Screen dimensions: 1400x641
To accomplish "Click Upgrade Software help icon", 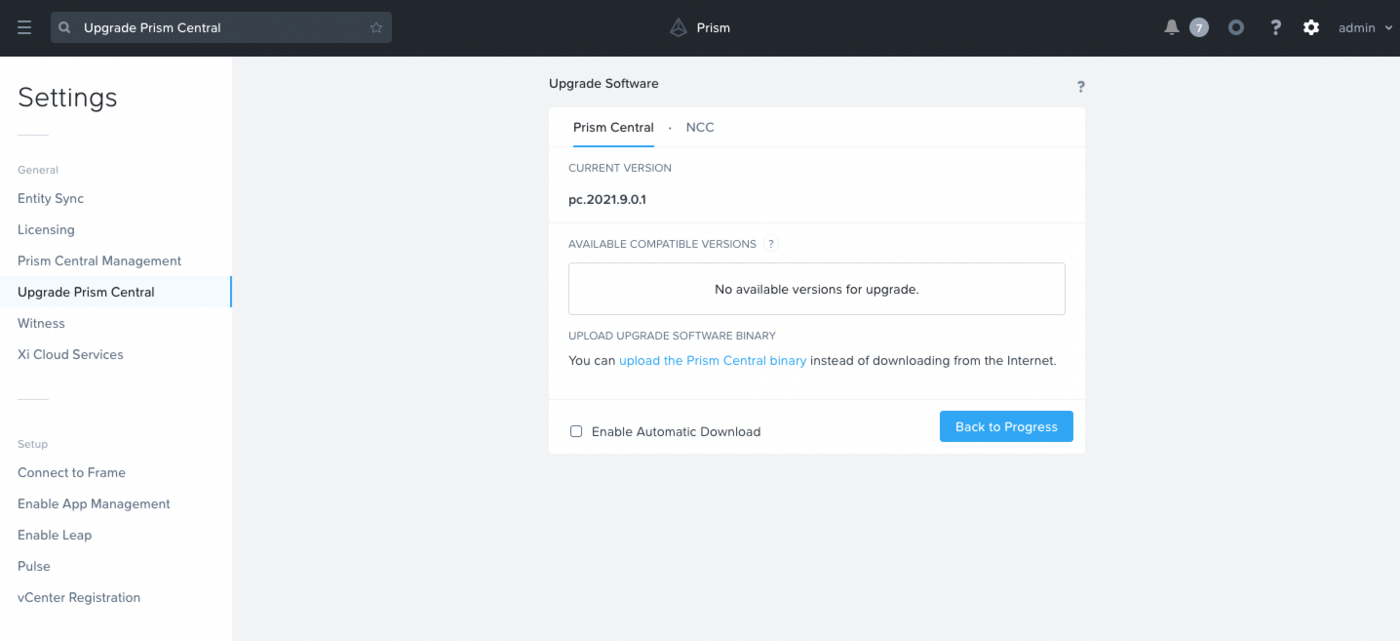I will pos(1080,87).
